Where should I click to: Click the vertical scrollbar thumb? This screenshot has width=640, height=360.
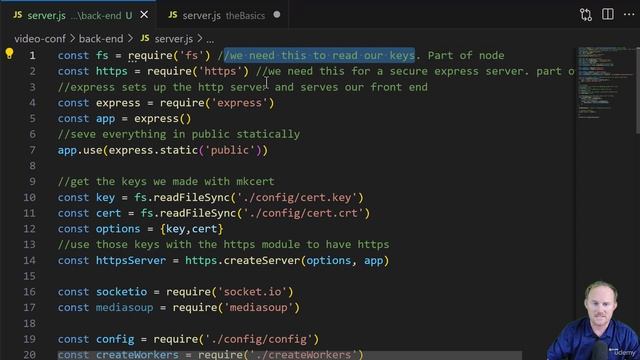(638, 90)
